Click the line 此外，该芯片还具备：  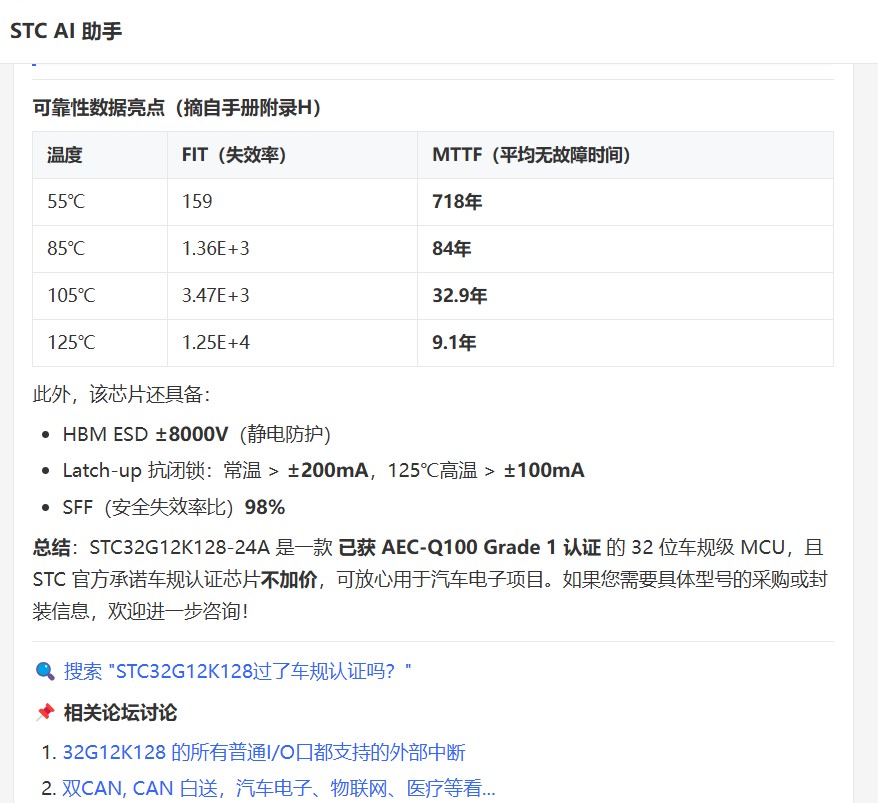pyautogui.click(x=122, y=395)
